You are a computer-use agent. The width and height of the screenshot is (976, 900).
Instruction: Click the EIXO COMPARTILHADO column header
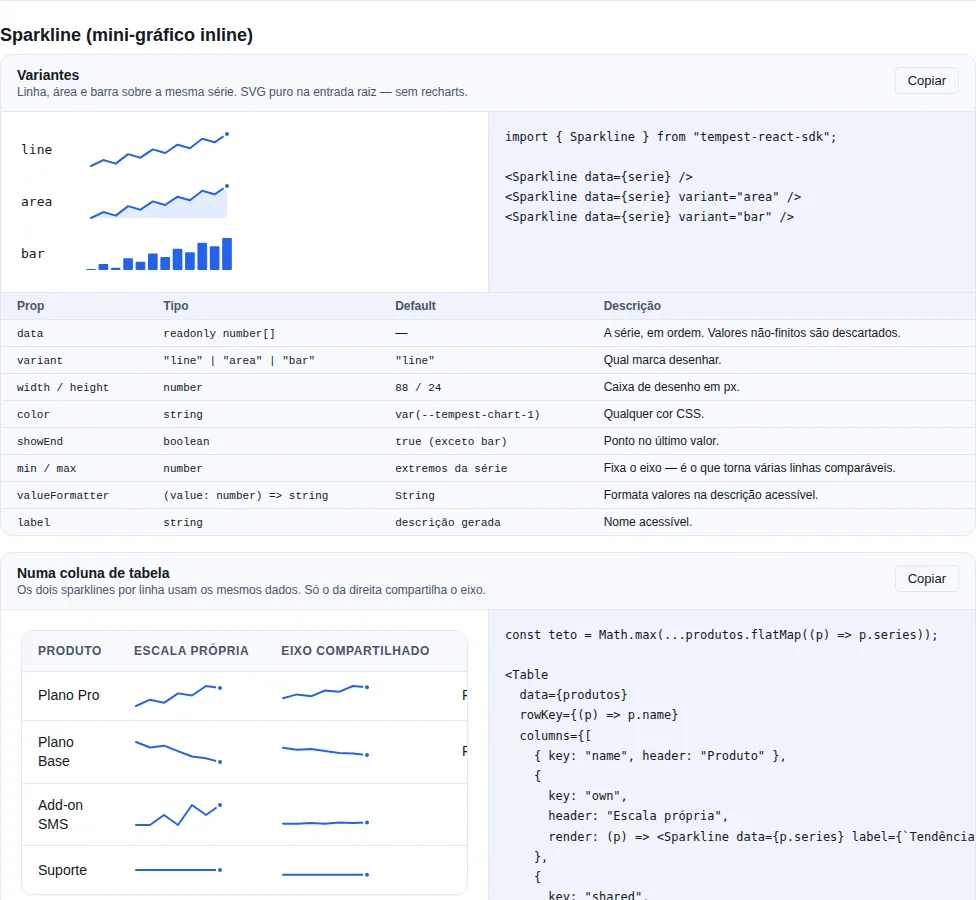click(x=355, y=650)
